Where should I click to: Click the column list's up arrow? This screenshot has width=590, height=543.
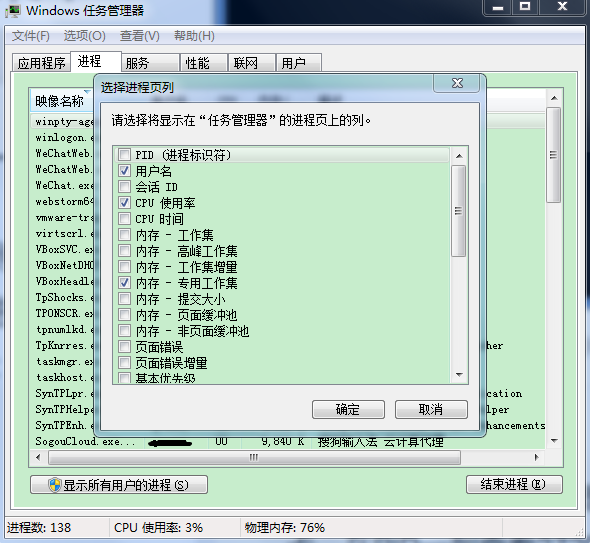(x=459, y=156)
